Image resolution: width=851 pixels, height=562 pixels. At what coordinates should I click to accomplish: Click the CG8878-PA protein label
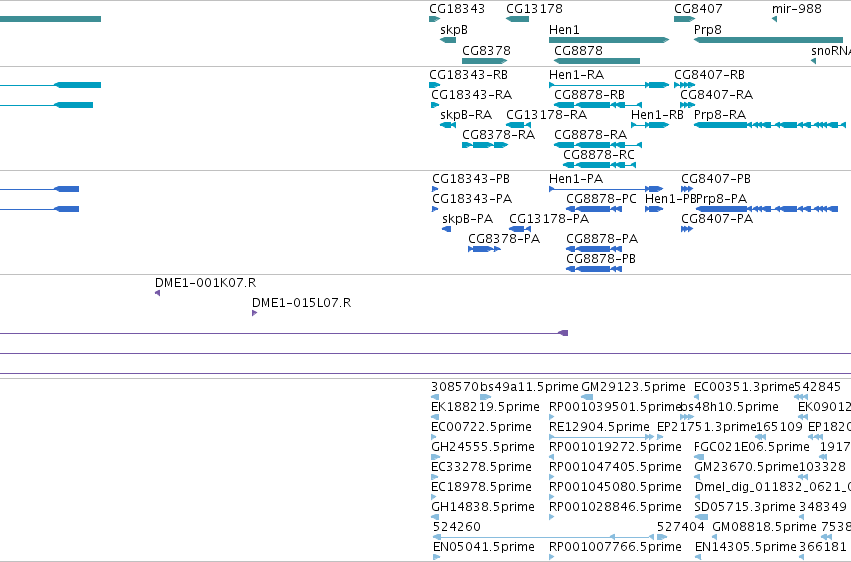tap(602, 239)
